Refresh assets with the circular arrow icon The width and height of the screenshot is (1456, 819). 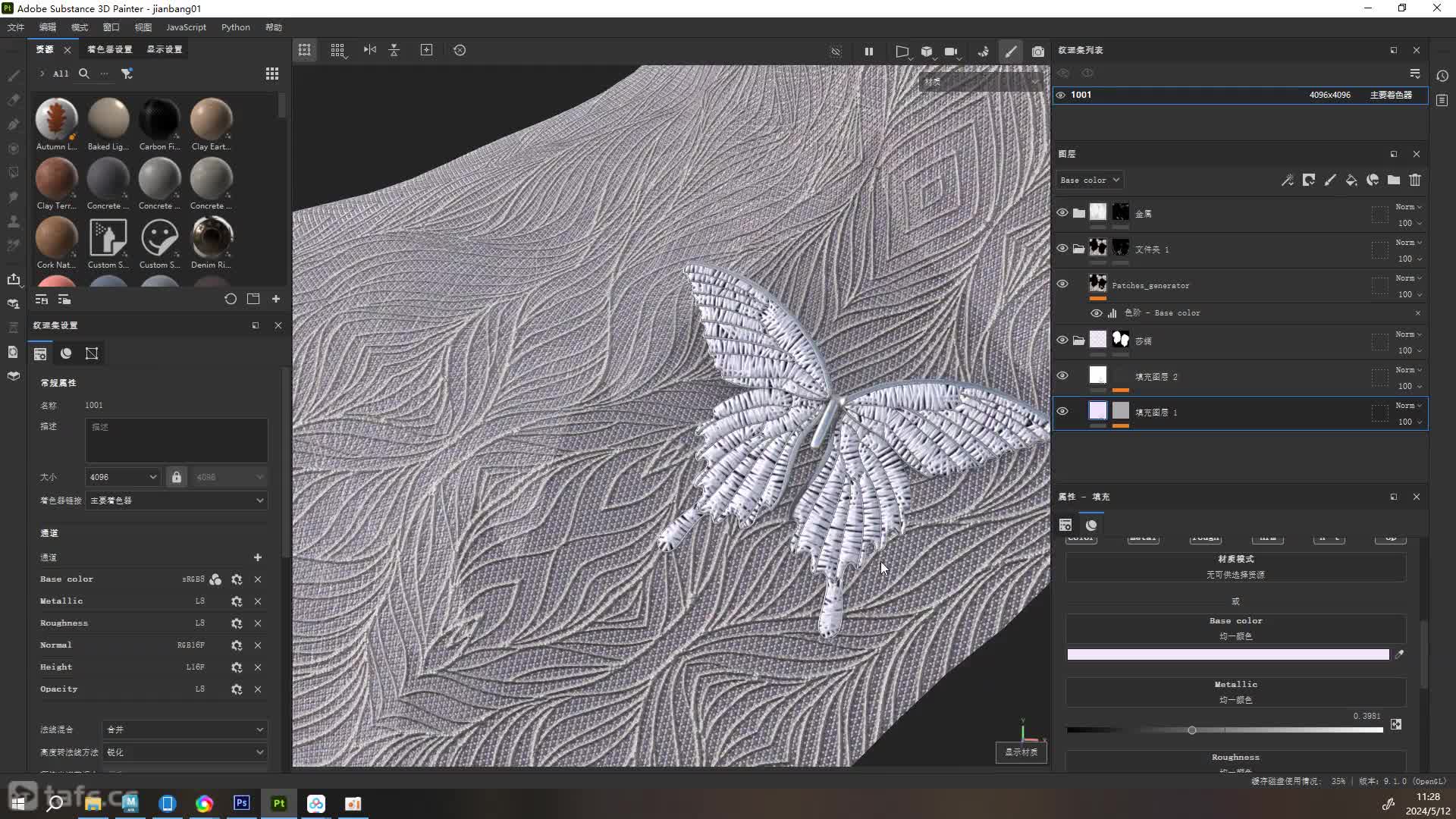[231, 300]
